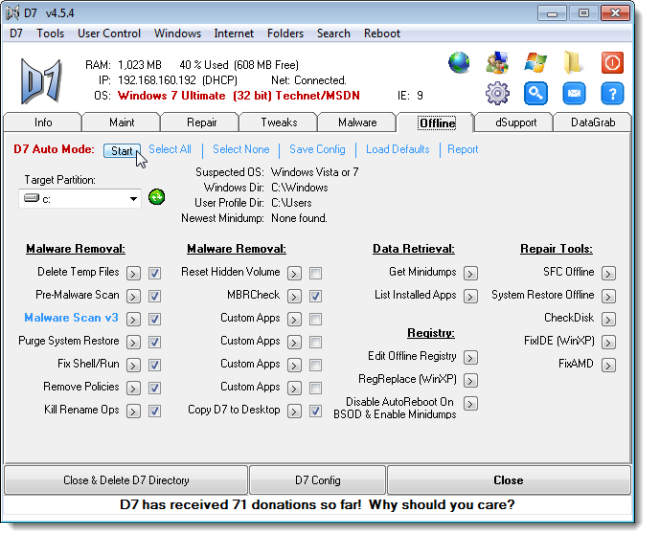
Task: Open the User Control people icon
Action: coord(497,63)
